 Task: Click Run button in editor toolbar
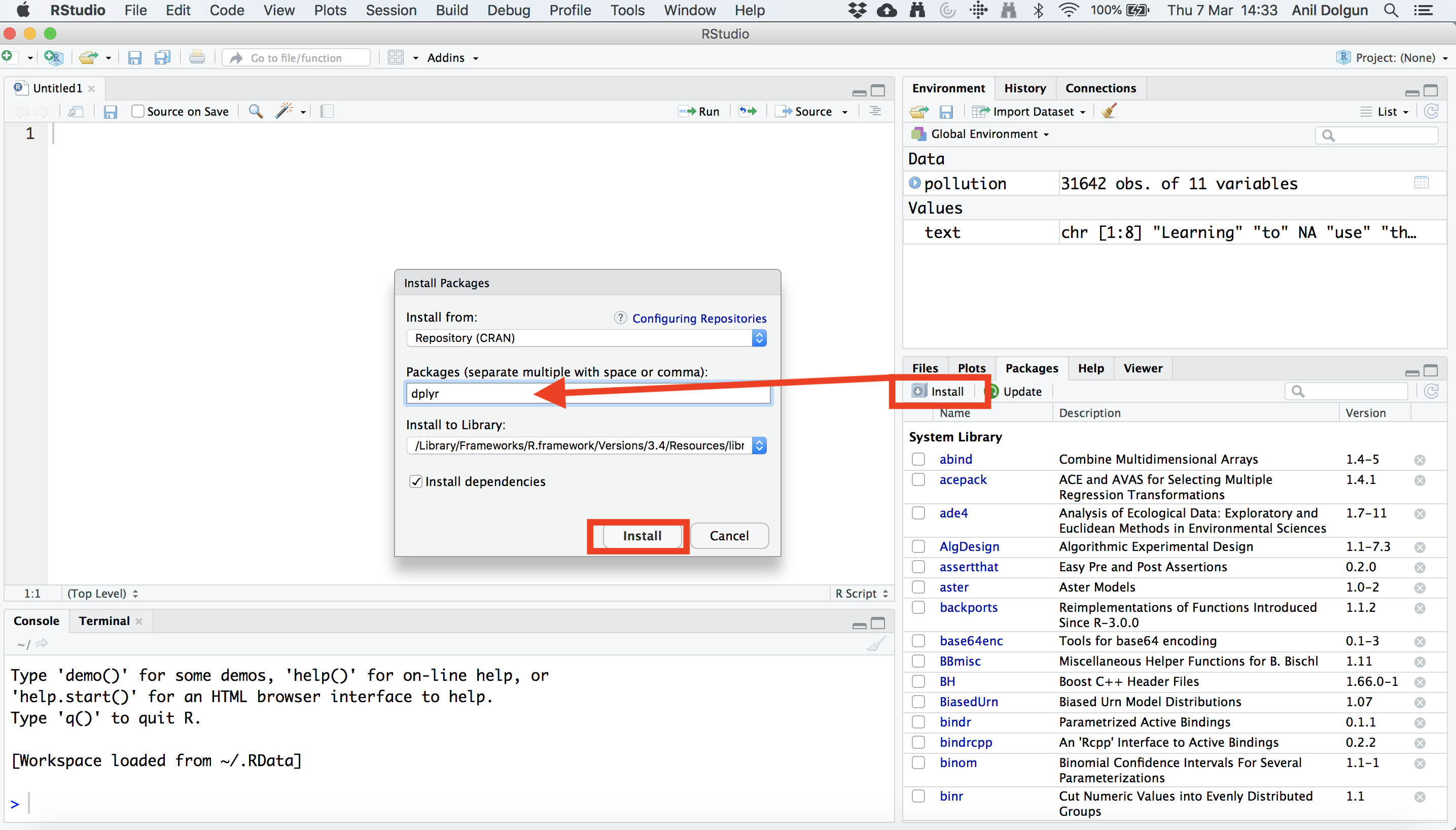click(699, 112)
